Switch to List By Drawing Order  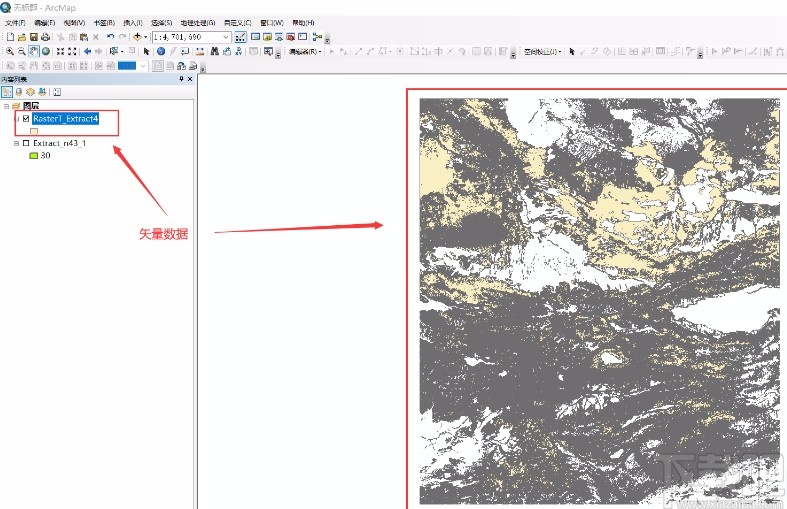[x=7, y=92]
